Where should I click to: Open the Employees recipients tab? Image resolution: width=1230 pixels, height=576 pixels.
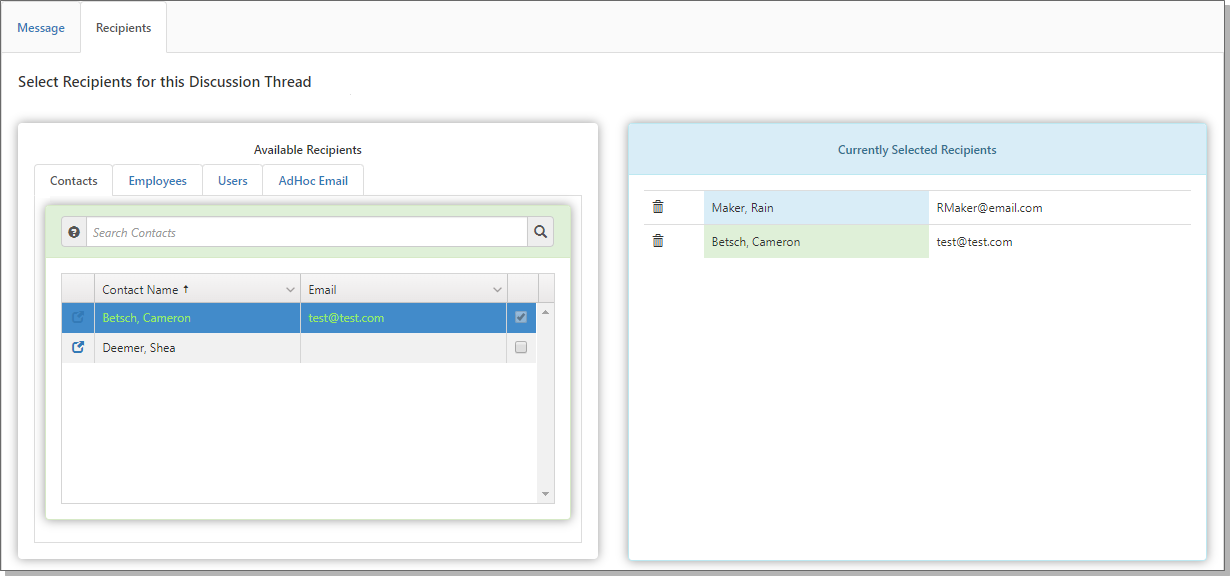[157, 181]
